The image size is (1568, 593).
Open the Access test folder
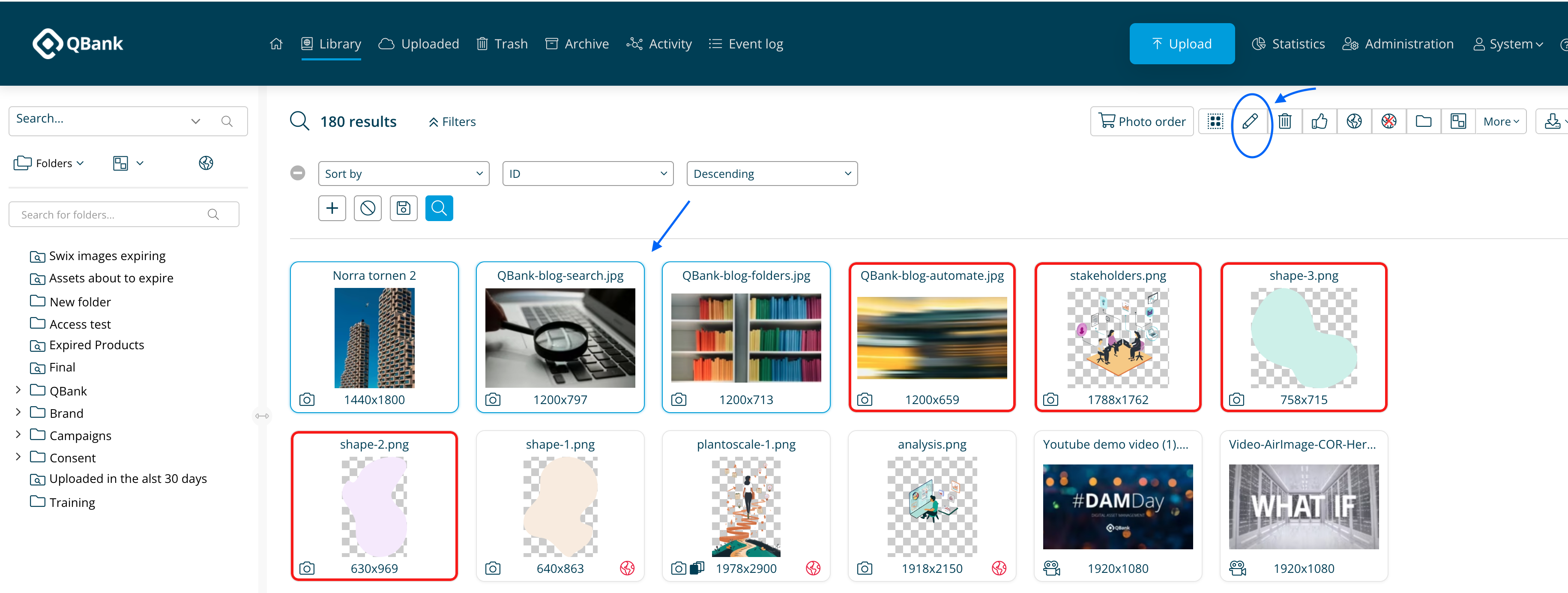(x=71, y=324)
